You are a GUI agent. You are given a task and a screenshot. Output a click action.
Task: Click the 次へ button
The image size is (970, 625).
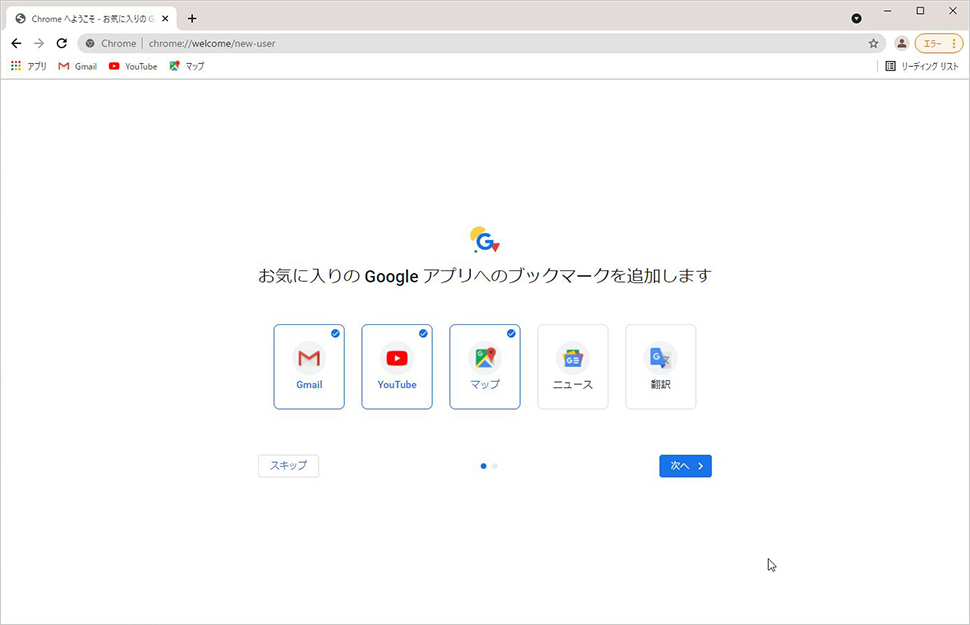click(x=685, y=466)
